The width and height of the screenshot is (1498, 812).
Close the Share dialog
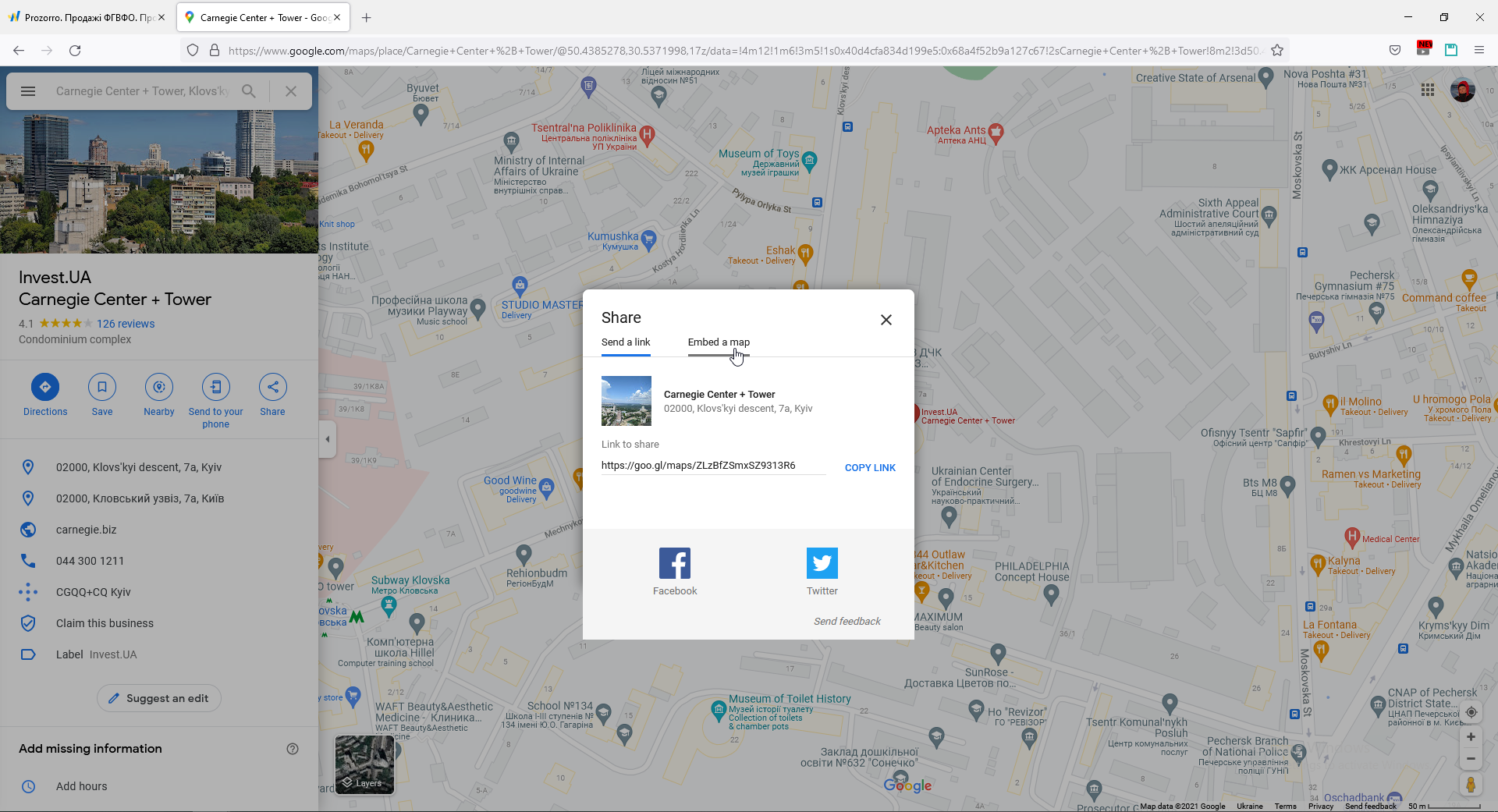886,320
